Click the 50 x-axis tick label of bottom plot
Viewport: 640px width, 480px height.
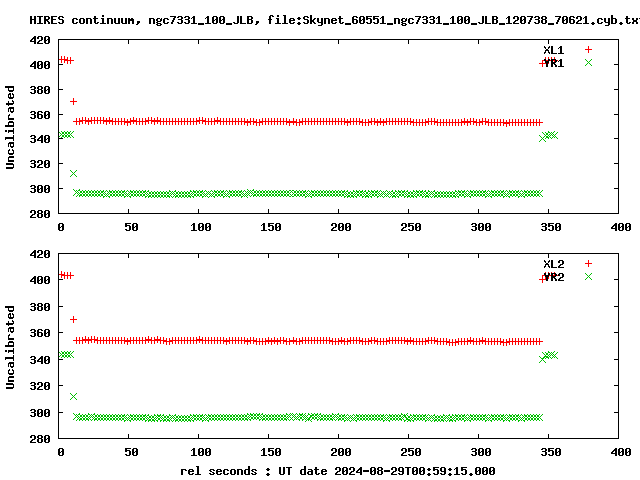pyautogui.click(x=131, y=452)
